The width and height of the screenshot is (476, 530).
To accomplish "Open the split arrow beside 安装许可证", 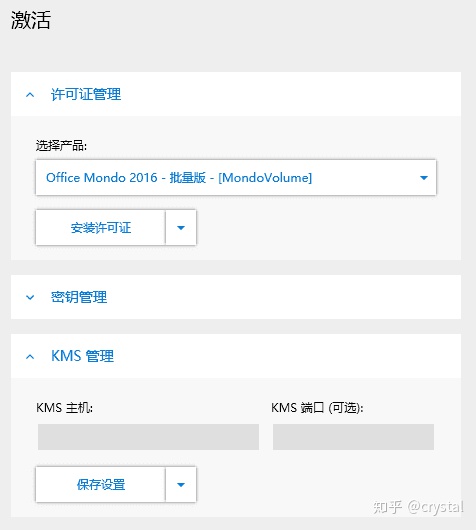I will click(x=181, y=227).
